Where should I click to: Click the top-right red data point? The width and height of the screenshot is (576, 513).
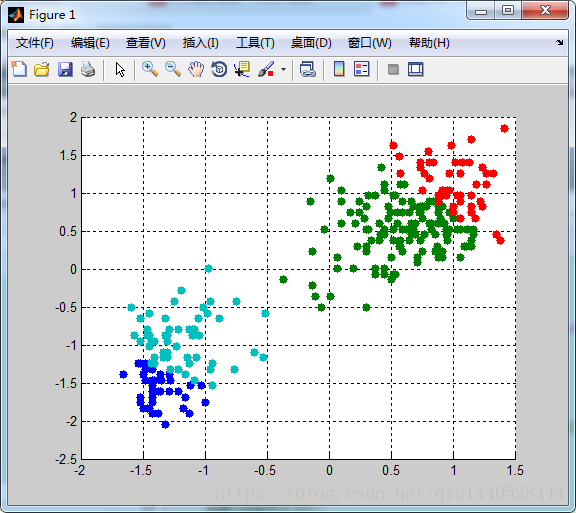pos(504,128)
